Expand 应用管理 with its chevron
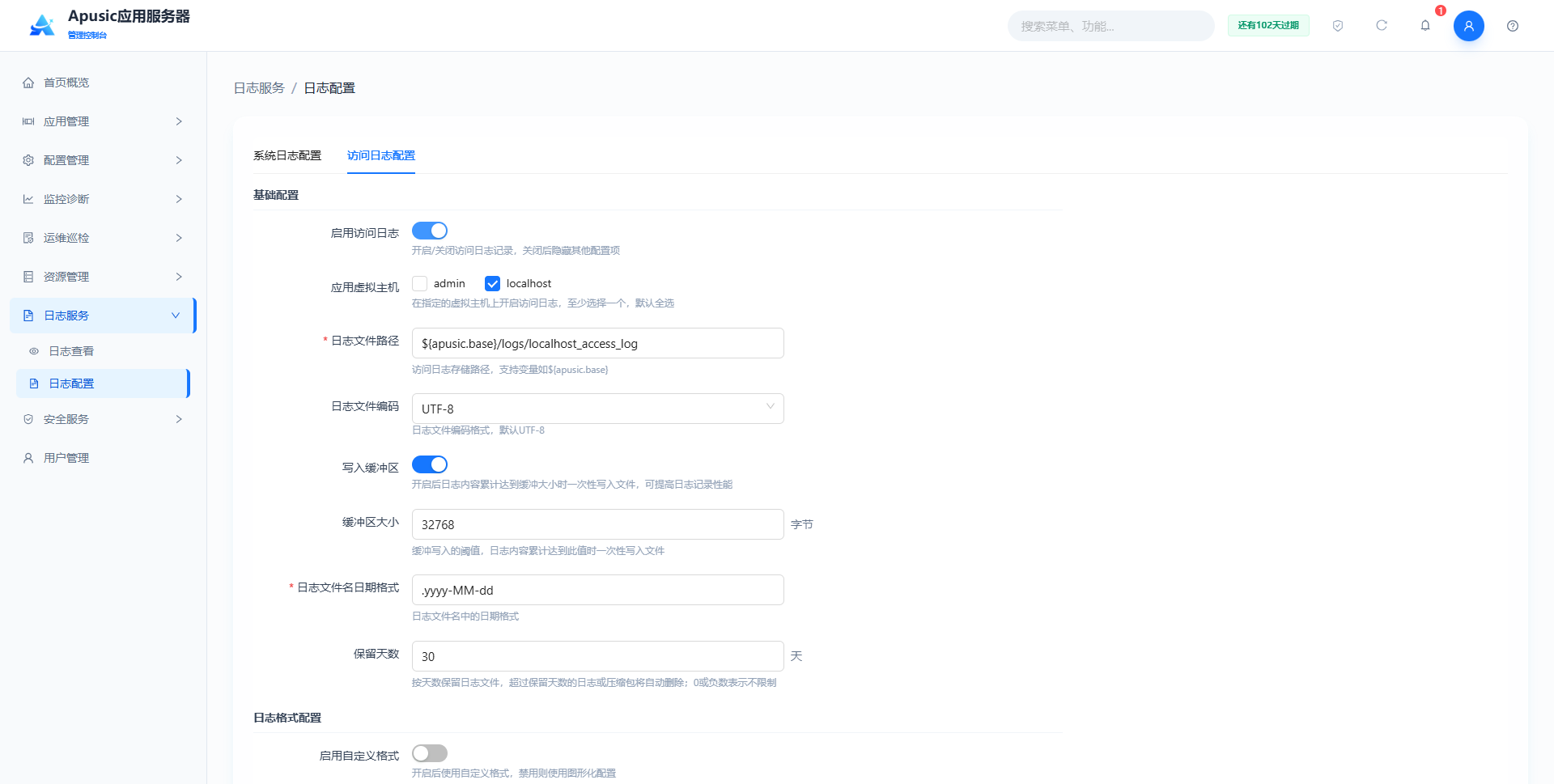The image size is (1554, 784). [179, 121]
